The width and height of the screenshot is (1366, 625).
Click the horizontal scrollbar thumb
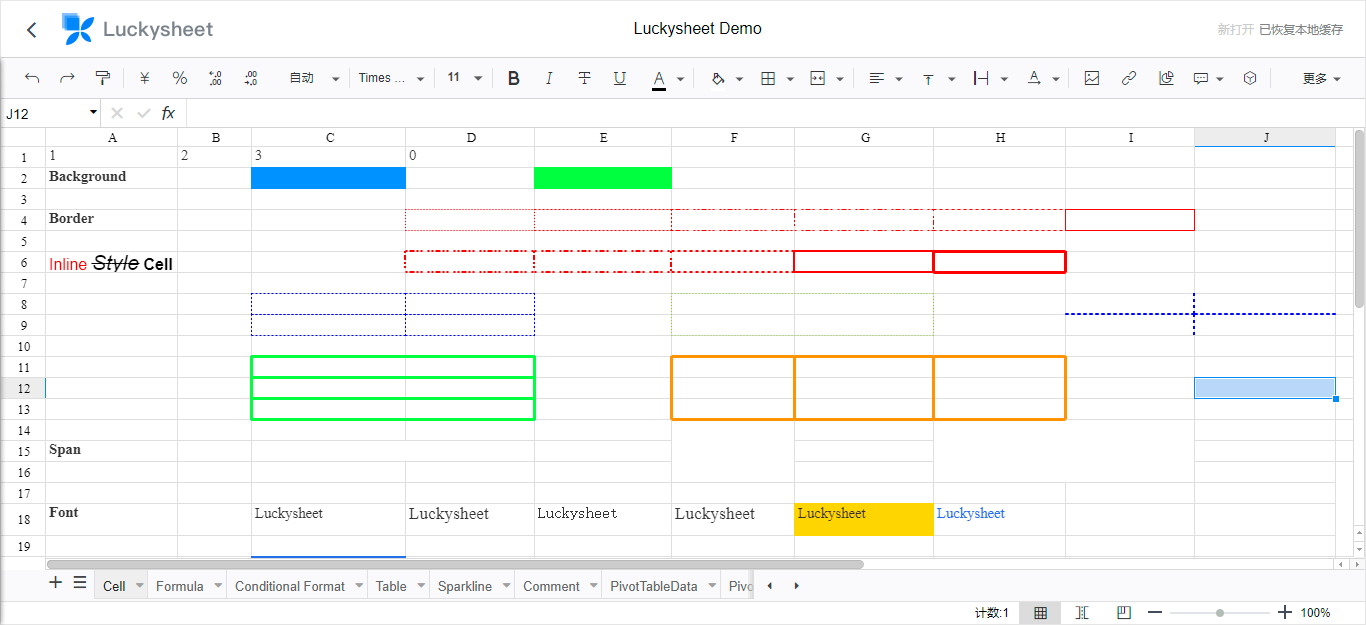pyautogui.click(x=455, y=564)
